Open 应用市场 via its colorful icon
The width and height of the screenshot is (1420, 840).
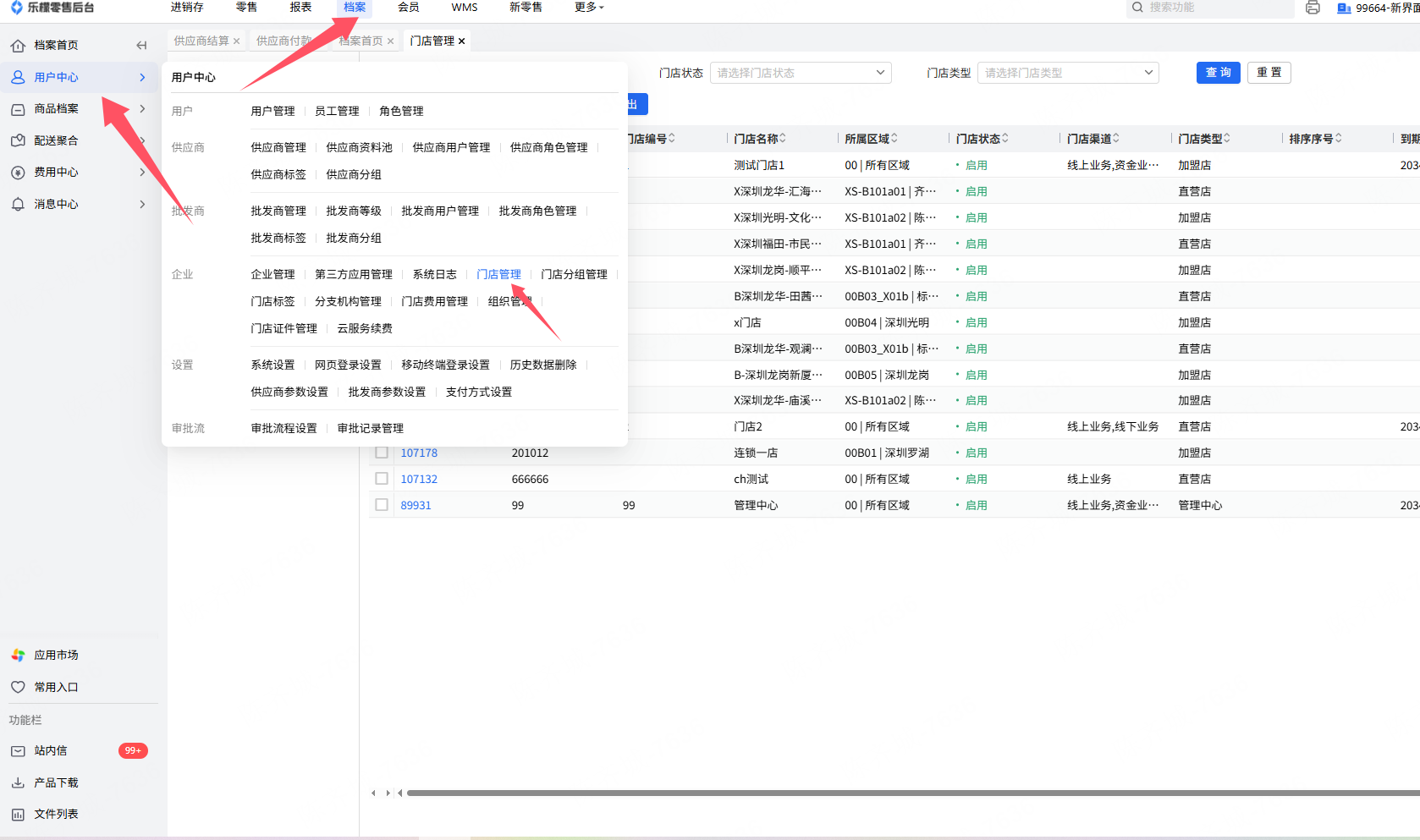point(18,656)
